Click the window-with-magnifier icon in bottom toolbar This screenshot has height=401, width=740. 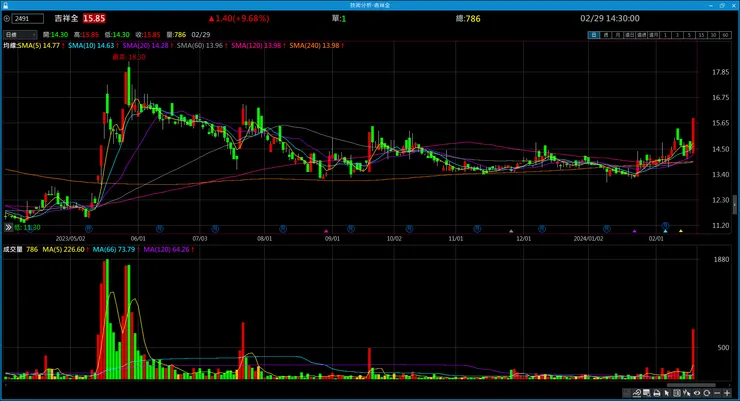(x=647, y=393)
